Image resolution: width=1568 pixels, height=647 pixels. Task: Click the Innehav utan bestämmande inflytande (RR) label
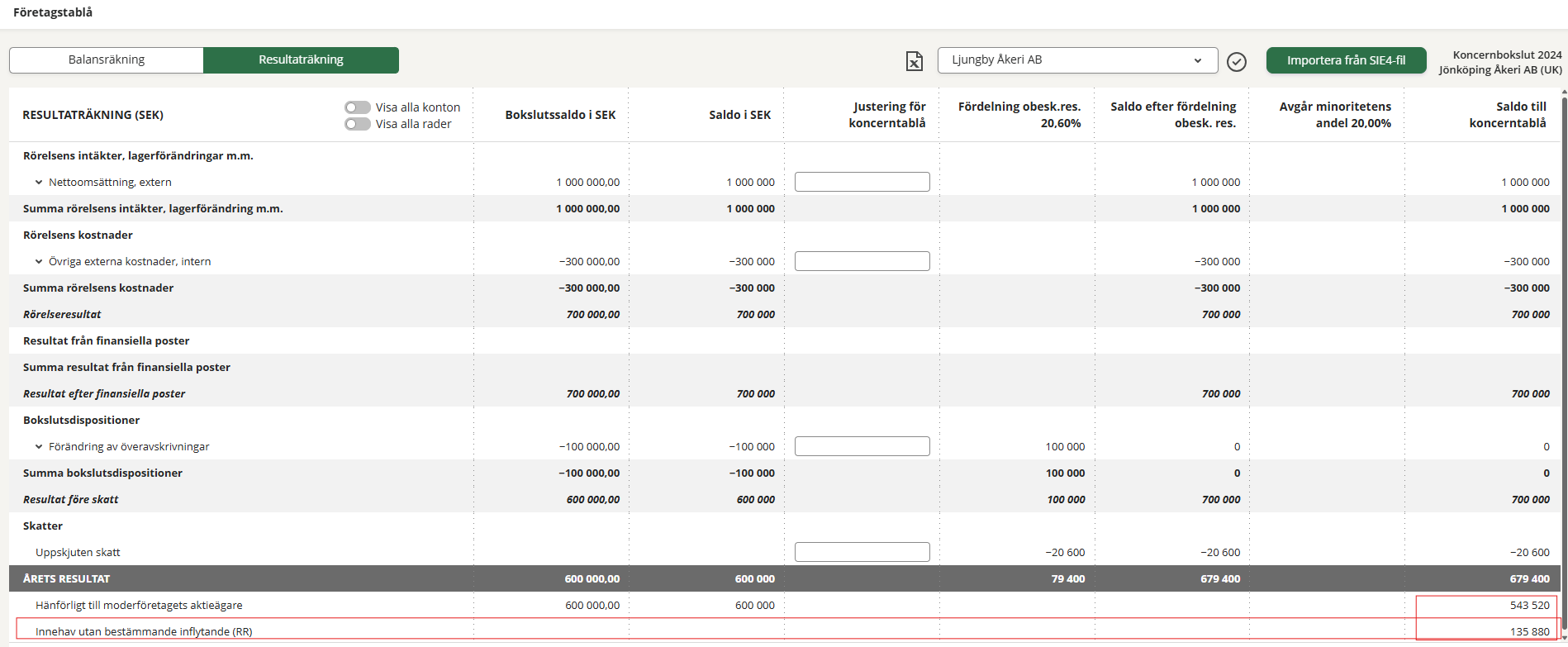pyautogui.click(x=144, y=631)
